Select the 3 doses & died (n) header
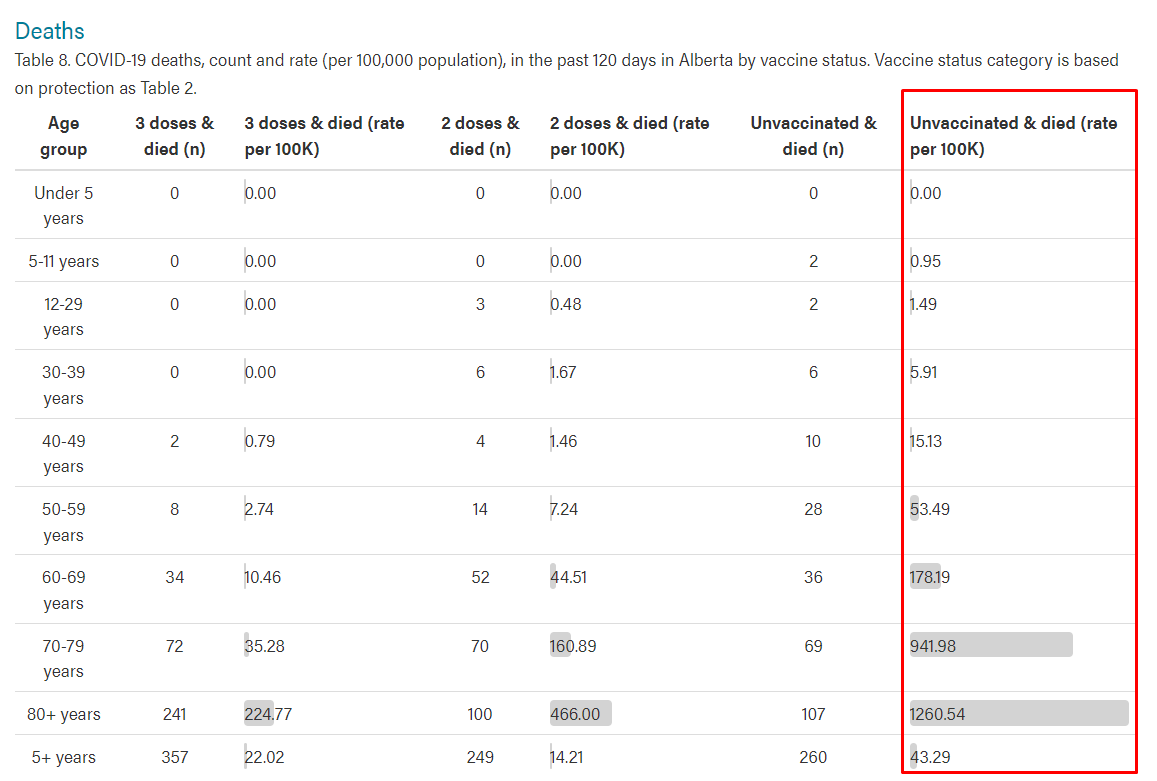This screenshot has height=781, width=1157. tap(174, 136)
